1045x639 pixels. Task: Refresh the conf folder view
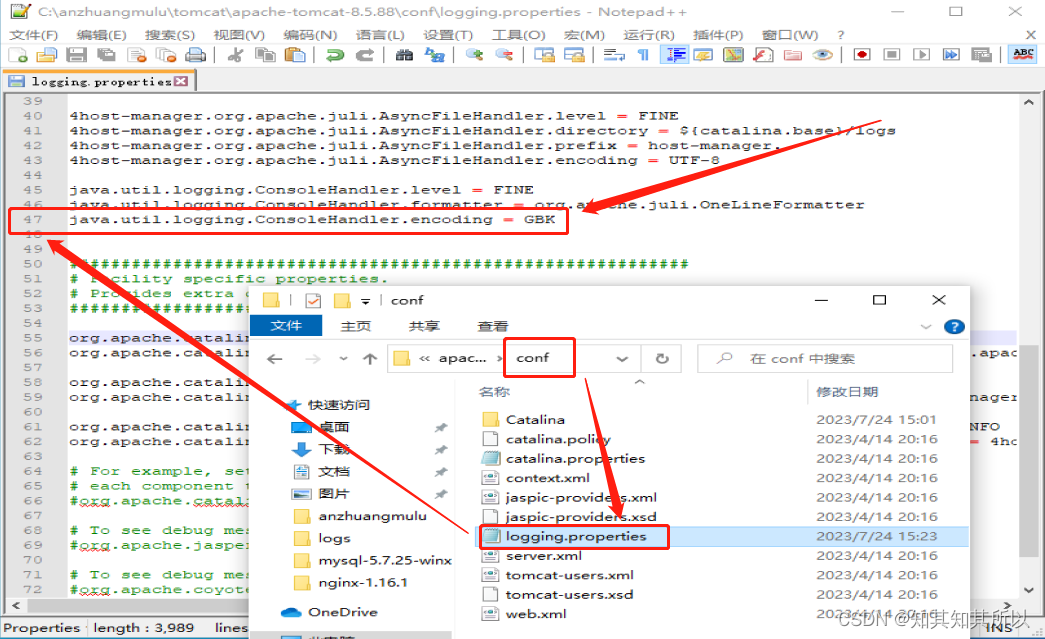point(662,358)
